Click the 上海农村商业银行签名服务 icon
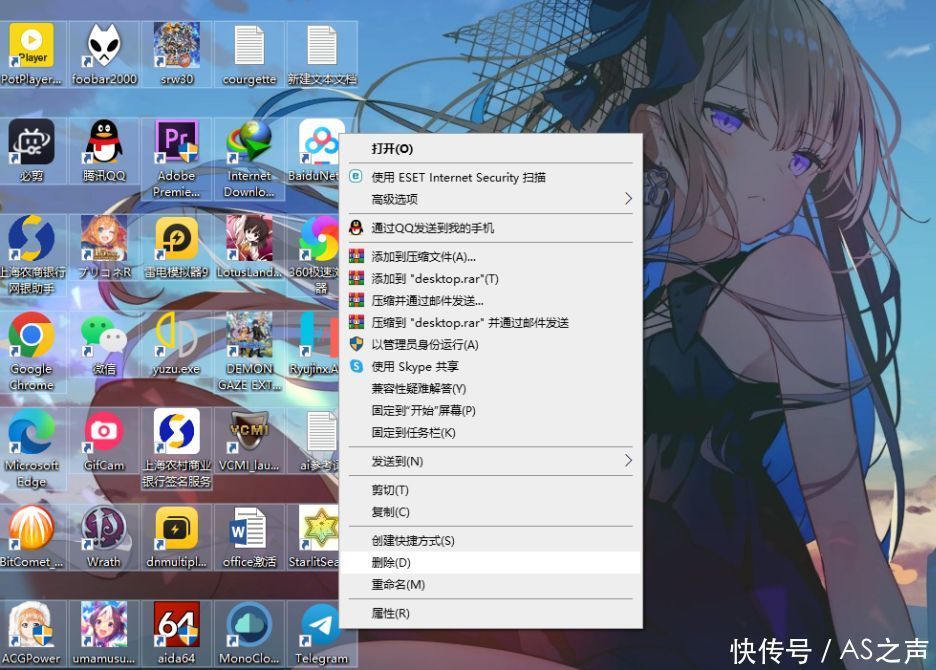936x670 pixels. 177,449
